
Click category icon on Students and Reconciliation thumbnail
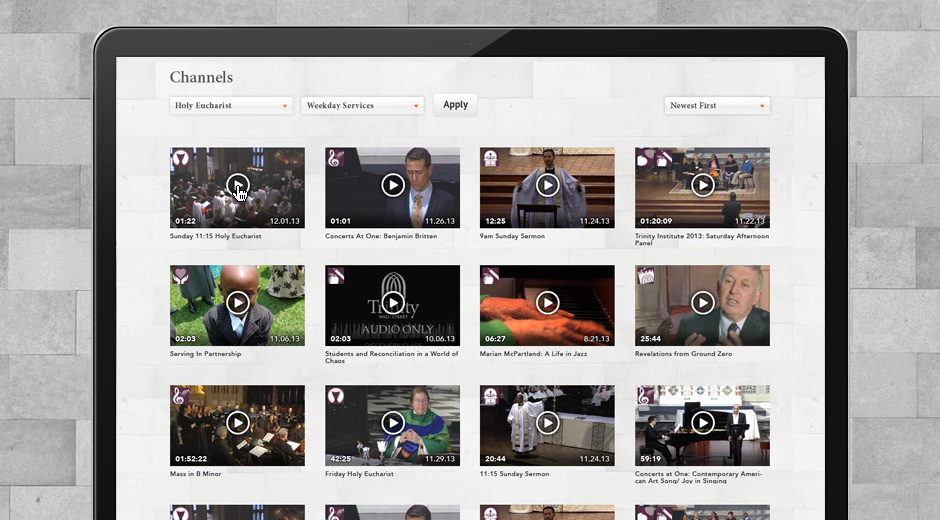(336, 275)
